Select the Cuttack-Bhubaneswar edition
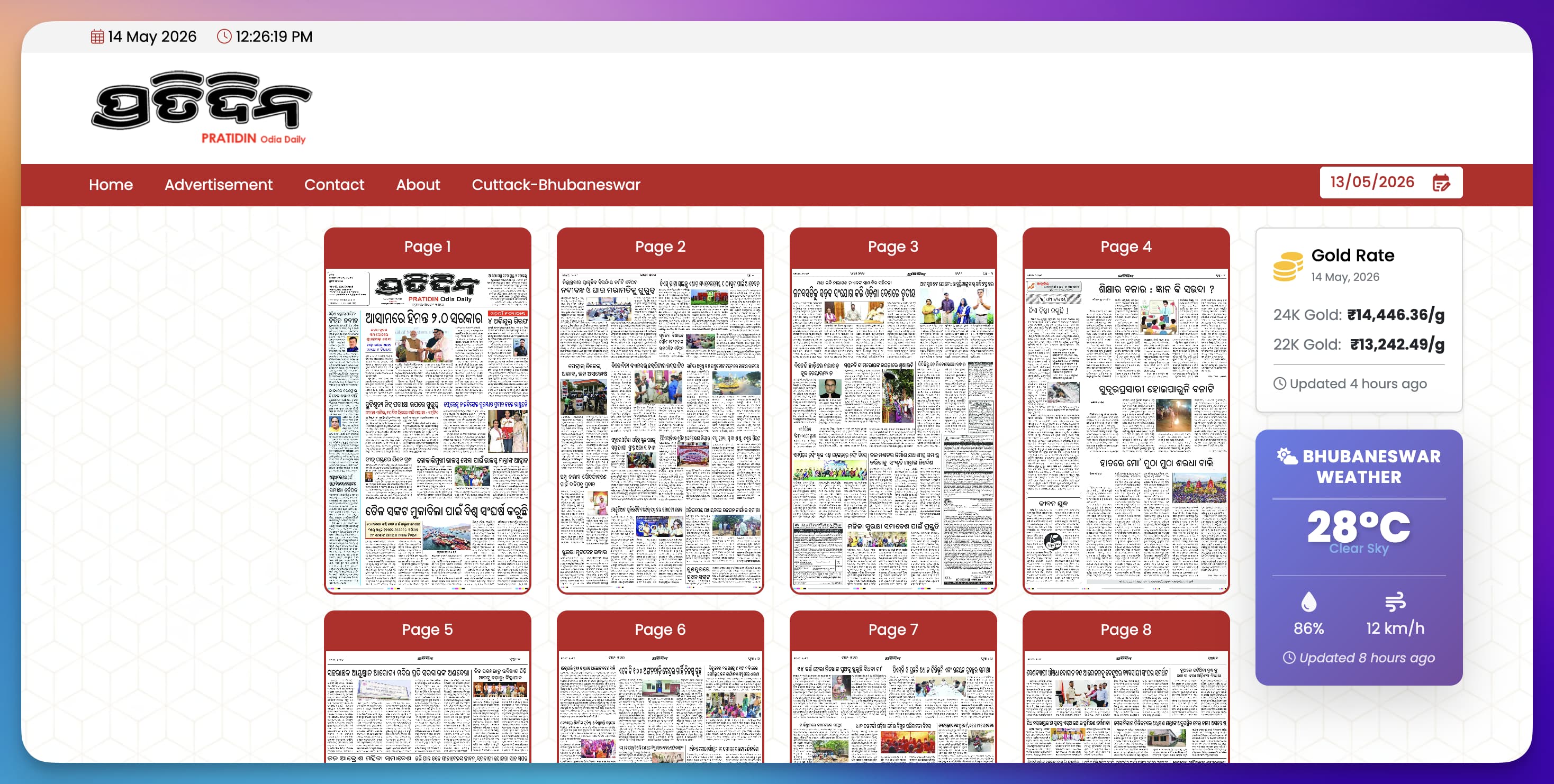The height and width of the screenshot is (784, 1554). 556,185
